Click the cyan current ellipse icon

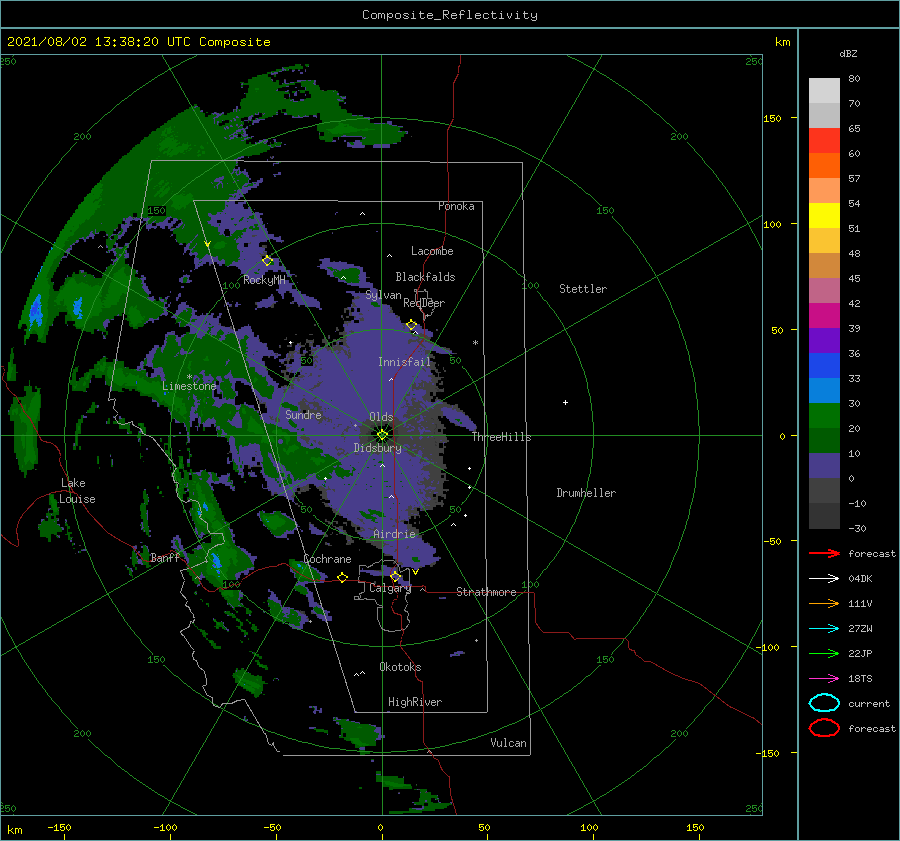click(x=824, y=703)
